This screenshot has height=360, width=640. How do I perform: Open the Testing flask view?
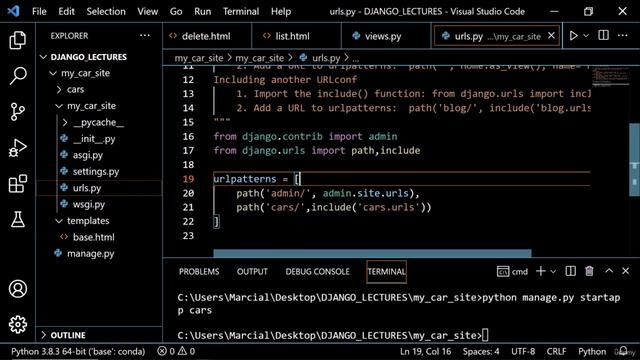[x=18, y=220]
